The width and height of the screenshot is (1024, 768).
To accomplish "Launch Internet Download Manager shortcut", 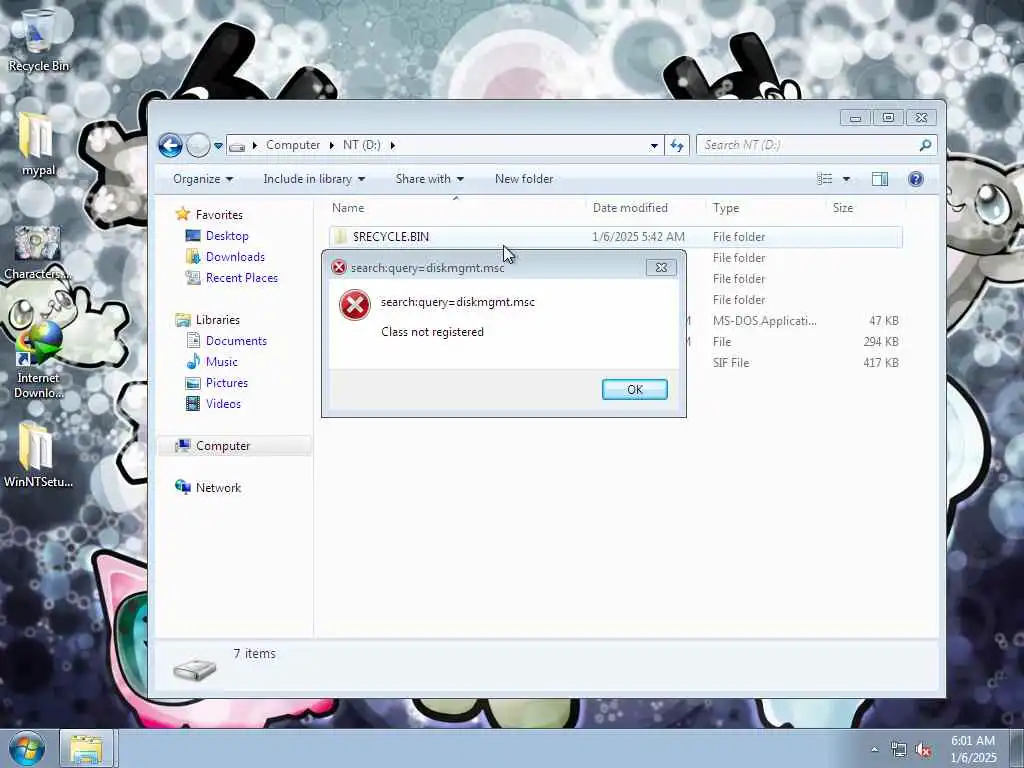I will [x=38, y=360].
